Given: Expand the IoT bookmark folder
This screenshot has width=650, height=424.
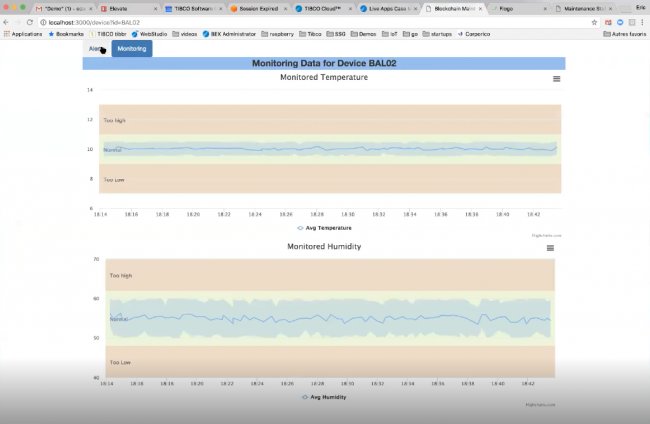Looking at the screenshot, I should pos(390,34).
